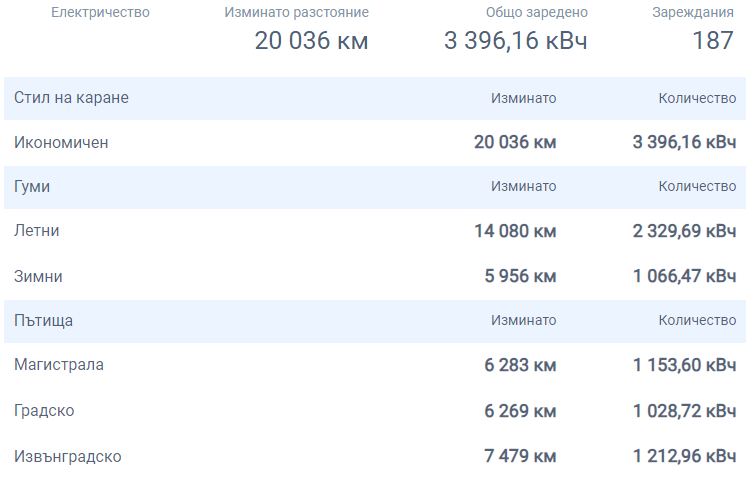Click the 7 479 км distance value
The height and width of the screenshot is (482, 748).
[x=520, y=457]
